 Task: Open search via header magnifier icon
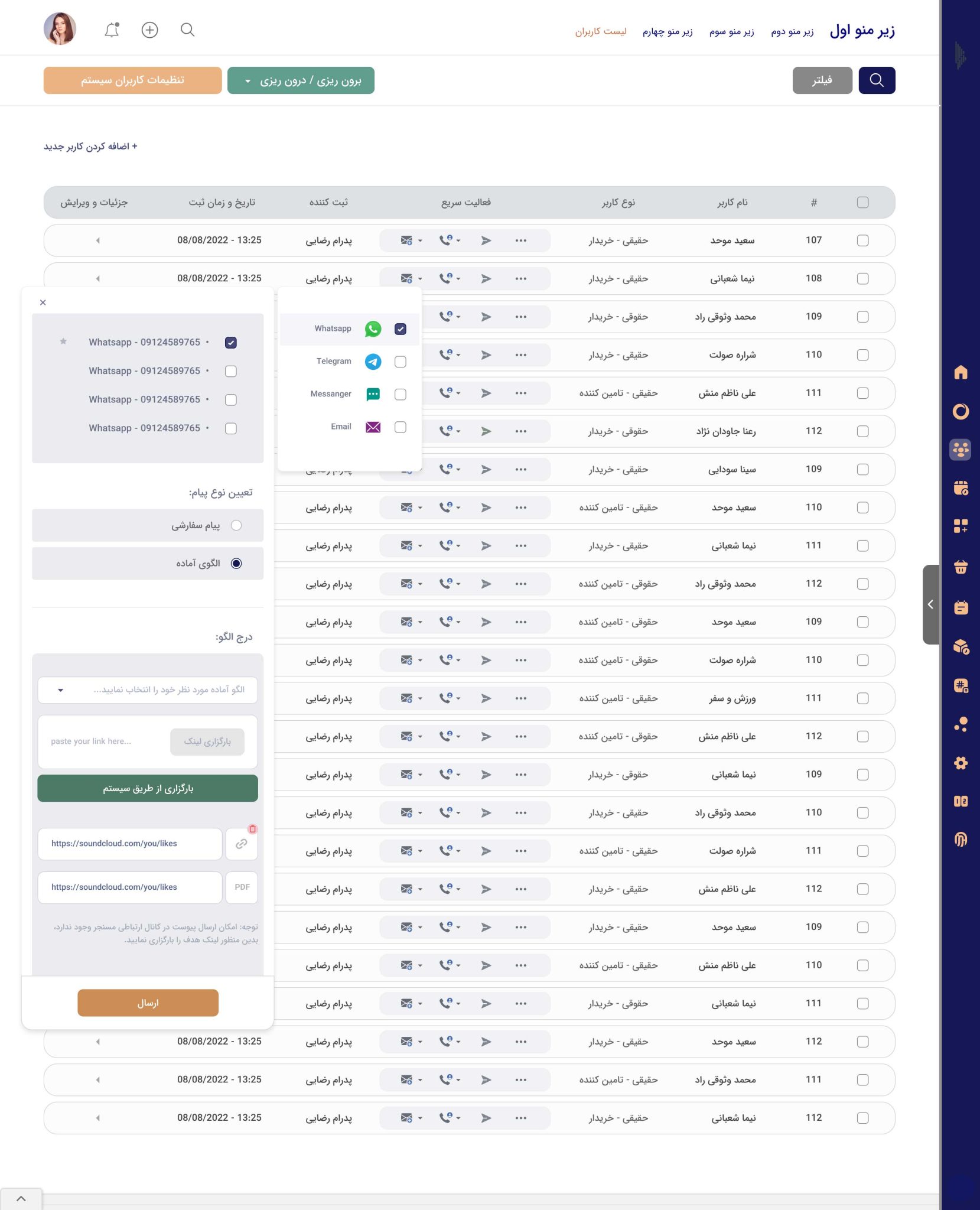[x=187, y=30]
